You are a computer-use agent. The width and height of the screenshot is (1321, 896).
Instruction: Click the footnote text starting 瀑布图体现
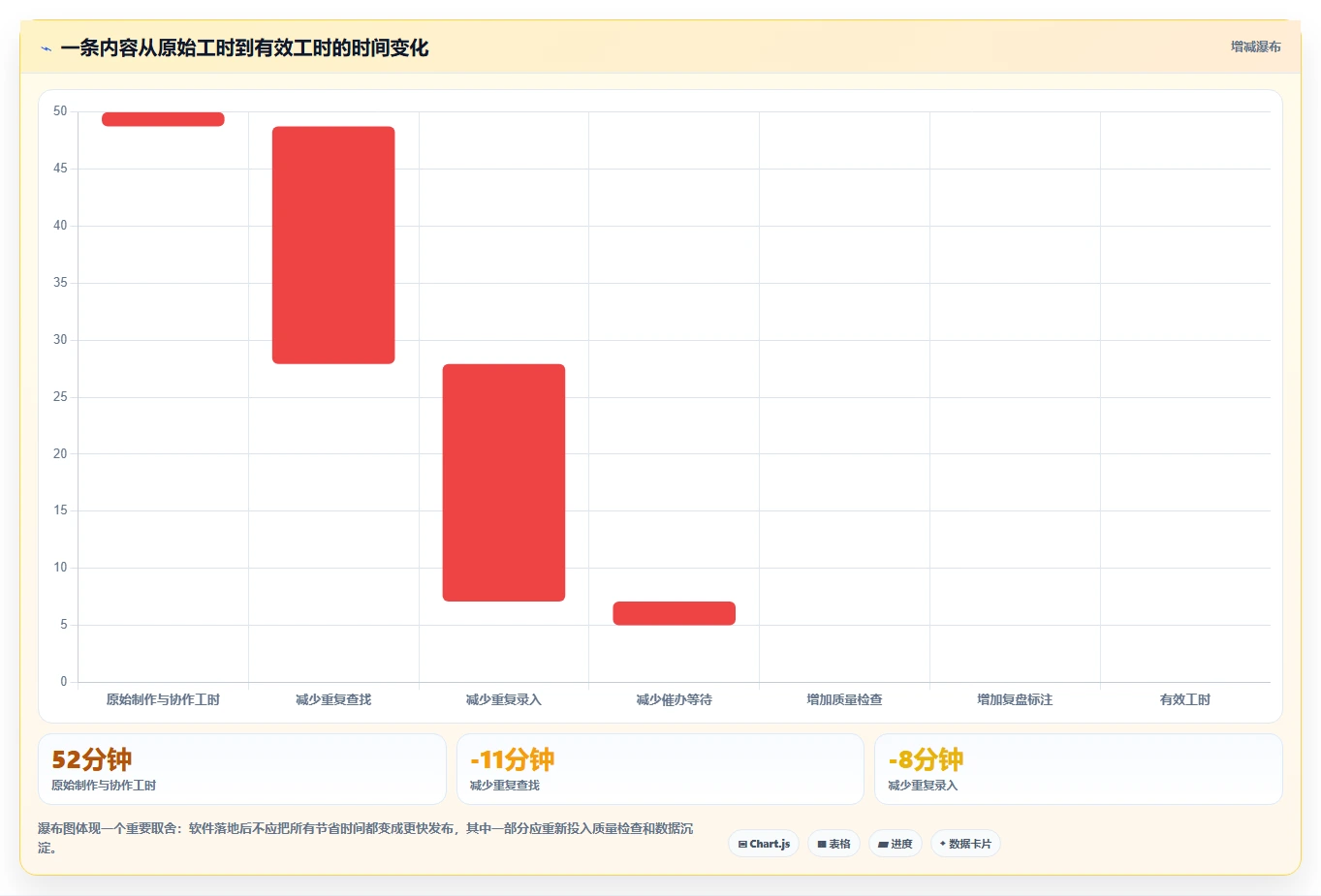point(365,838)
